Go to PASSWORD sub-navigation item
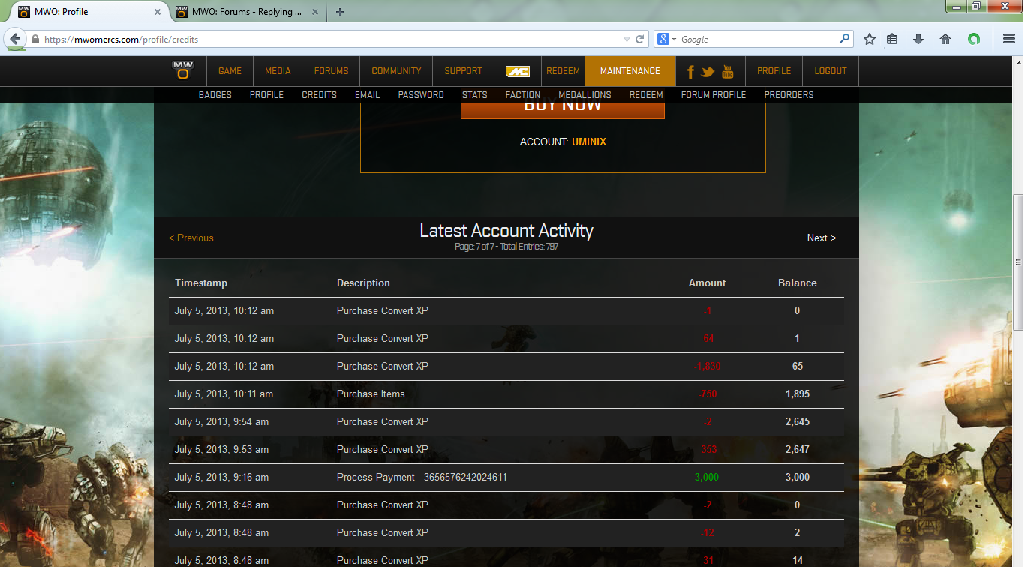Image resolution: width=1023 pixels, height=567 pixels. click(421, 95)
